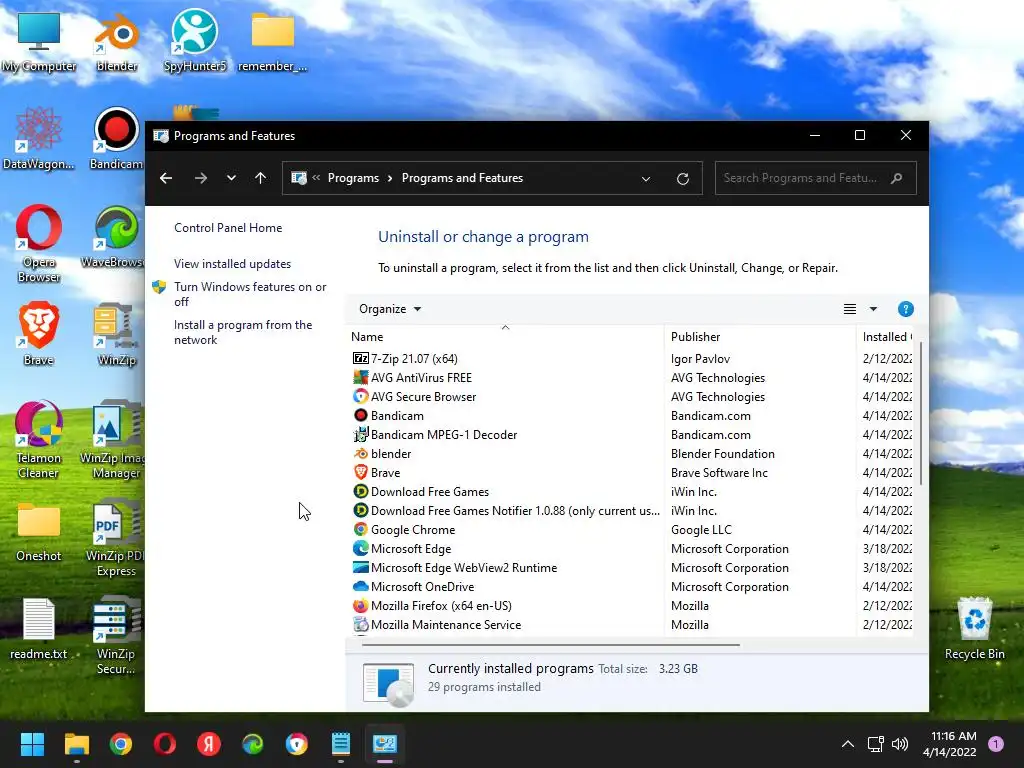Screen dimensions: 1024x768
Task: Click the Google LLC publisher cell
Action: click(x=701, y=530)
